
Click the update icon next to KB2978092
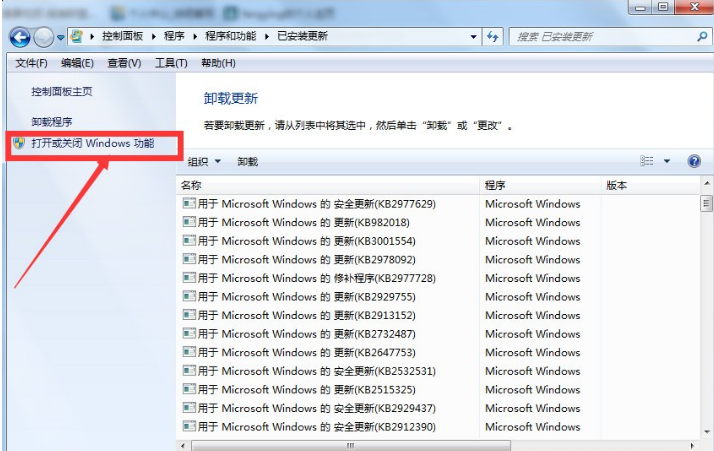tap(189, 259)
